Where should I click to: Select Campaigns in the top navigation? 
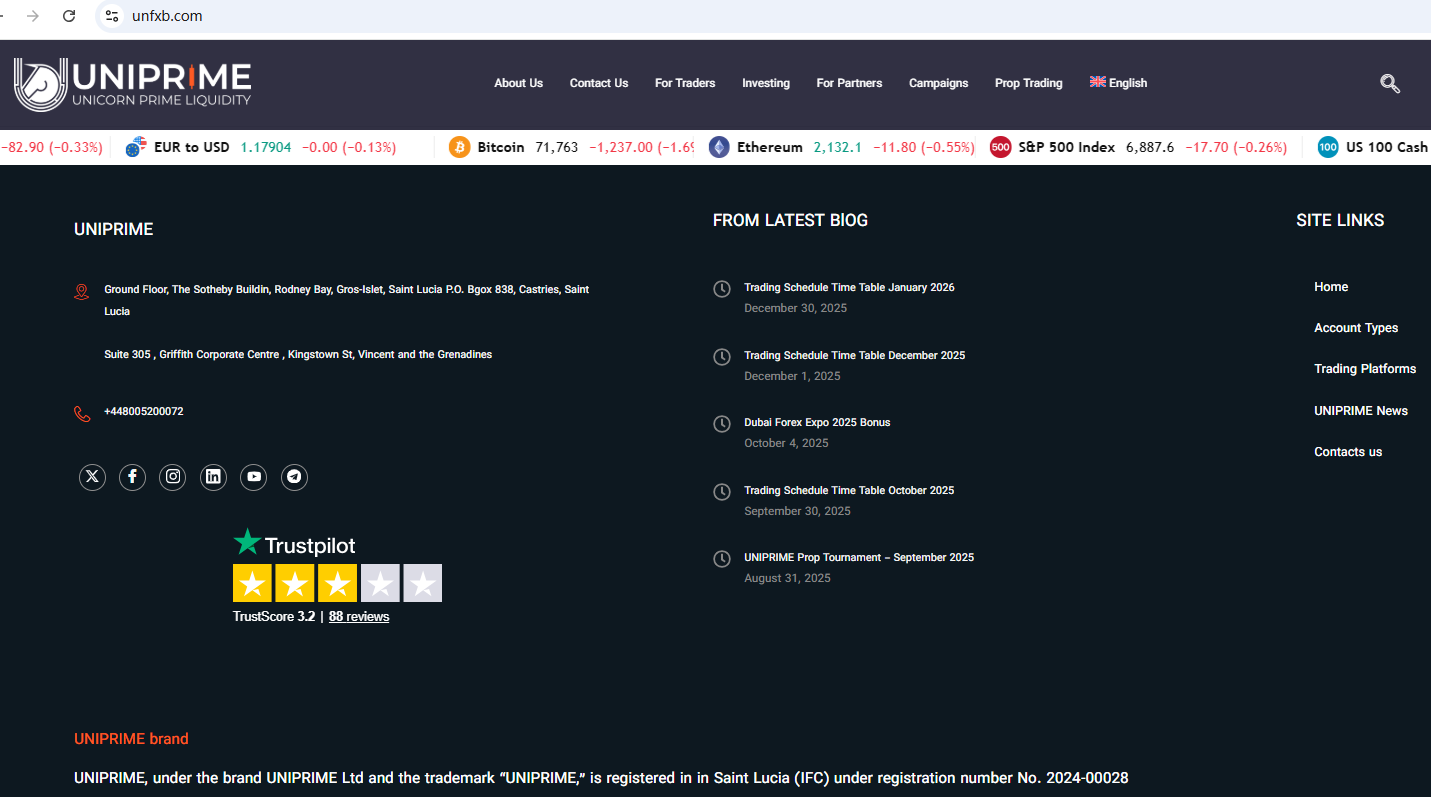pos(938,83)
